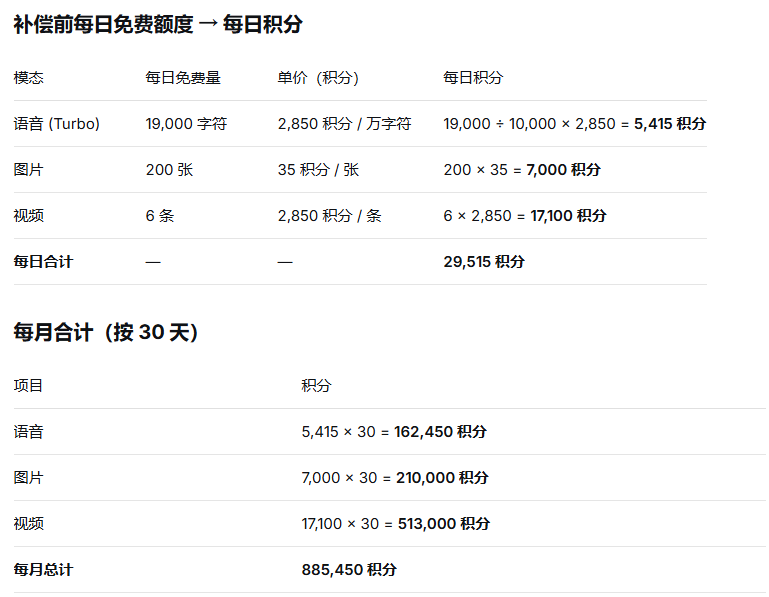Click the 200 张 cell
Screen dimensions: 769x597
(169, 170)
